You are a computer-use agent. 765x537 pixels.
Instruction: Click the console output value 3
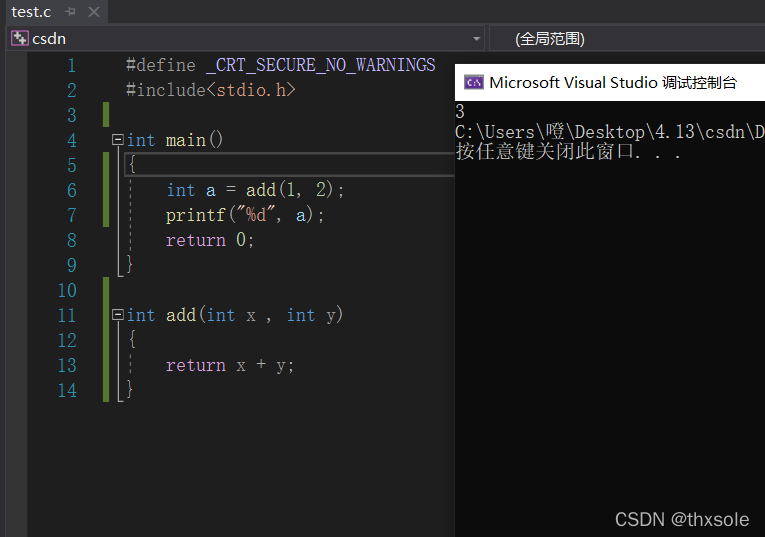pos(460,112)
